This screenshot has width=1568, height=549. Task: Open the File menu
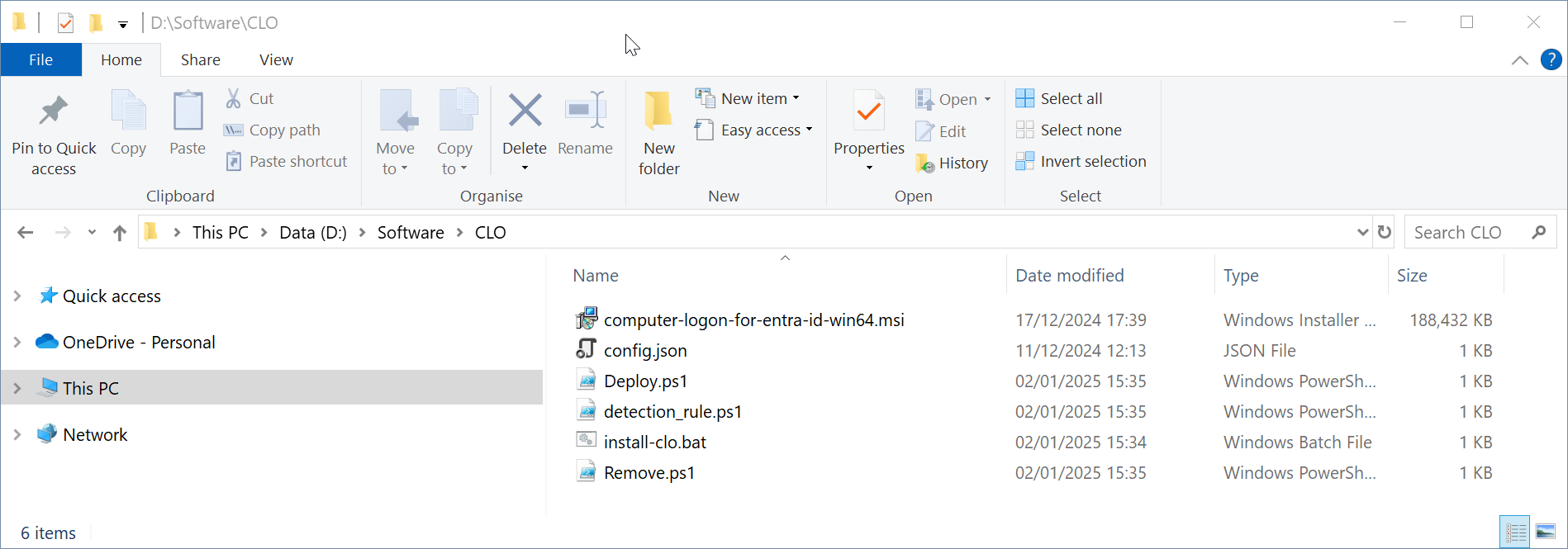tap(40, 59)
